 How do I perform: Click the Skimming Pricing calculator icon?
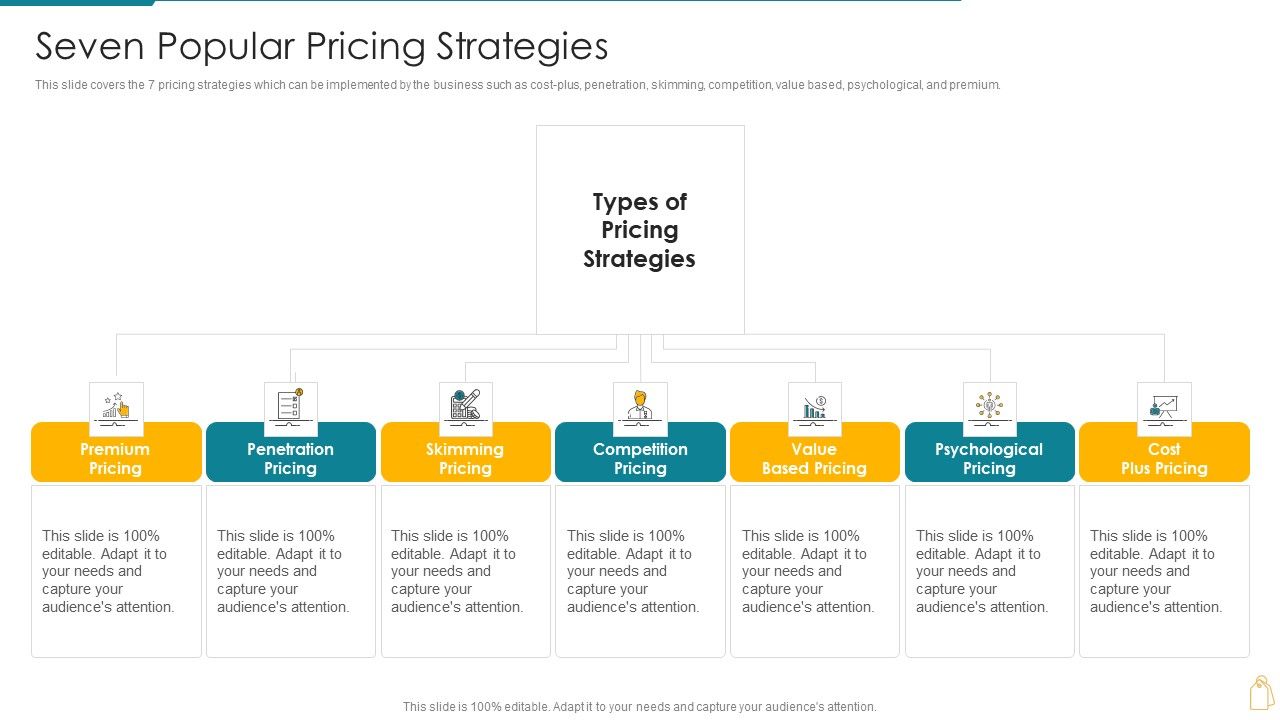tap(465, 407)
